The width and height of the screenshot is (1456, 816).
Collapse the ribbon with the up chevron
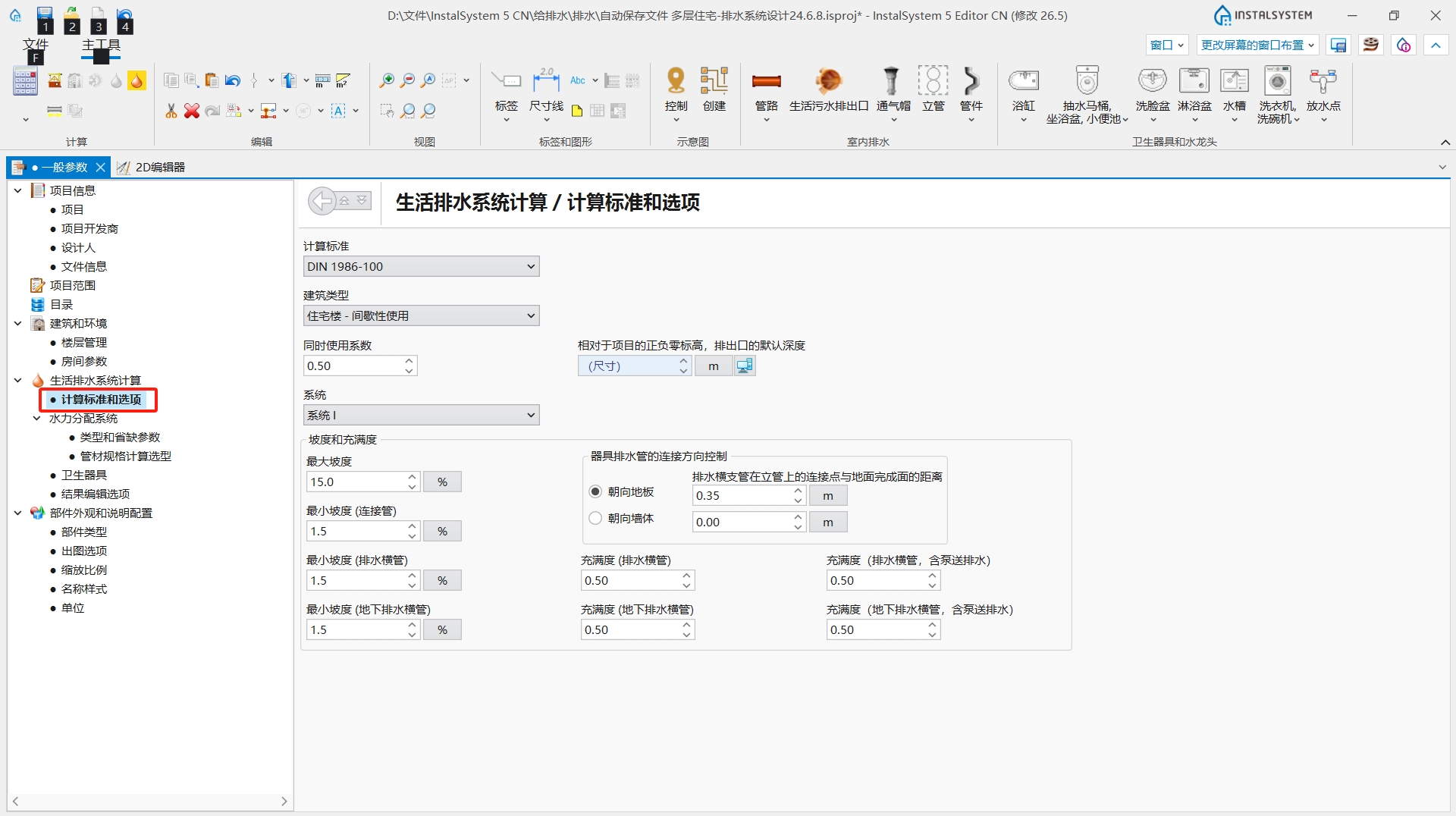[1445, 142]
